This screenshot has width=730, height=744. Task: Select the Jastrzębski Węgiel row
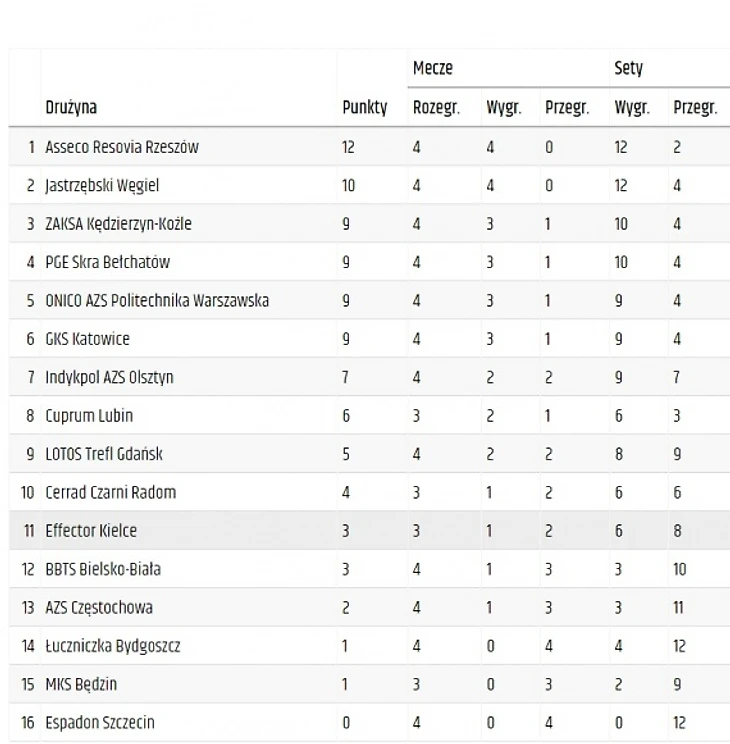pyautogui.click(x=102, y=185)
